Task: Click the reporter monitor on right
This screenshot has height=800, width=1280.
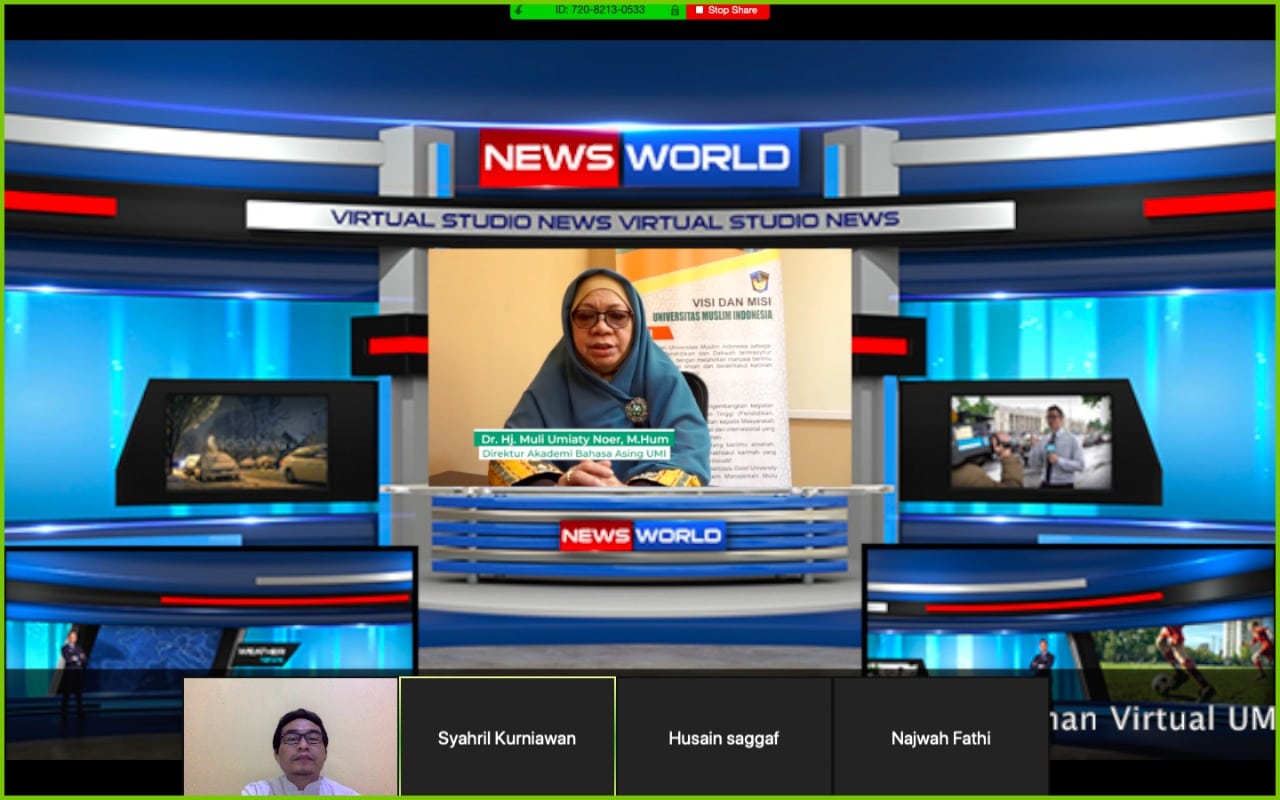Action: 1030,441
